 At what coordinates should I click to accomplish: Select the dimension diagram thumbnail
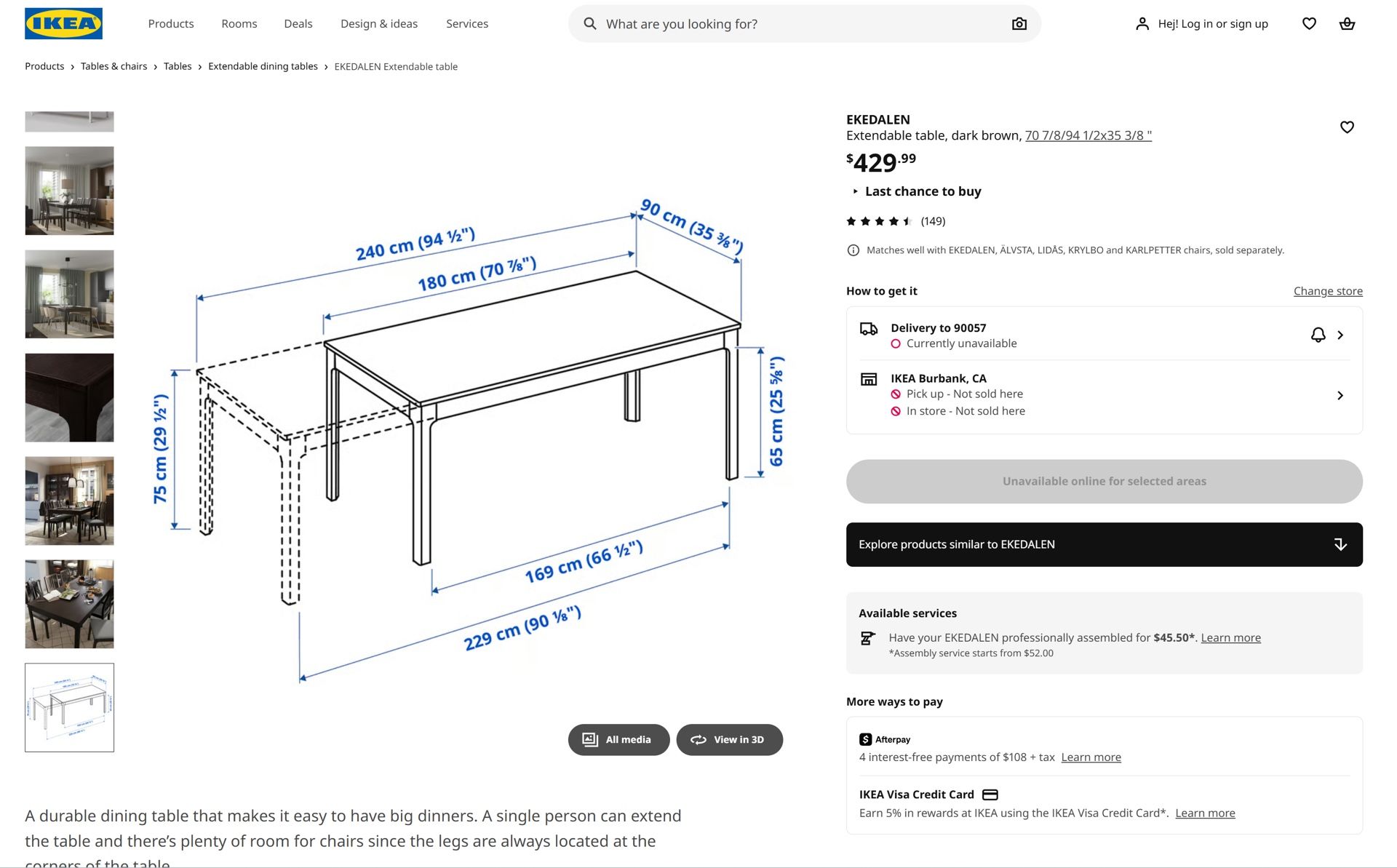pos(69,706)
